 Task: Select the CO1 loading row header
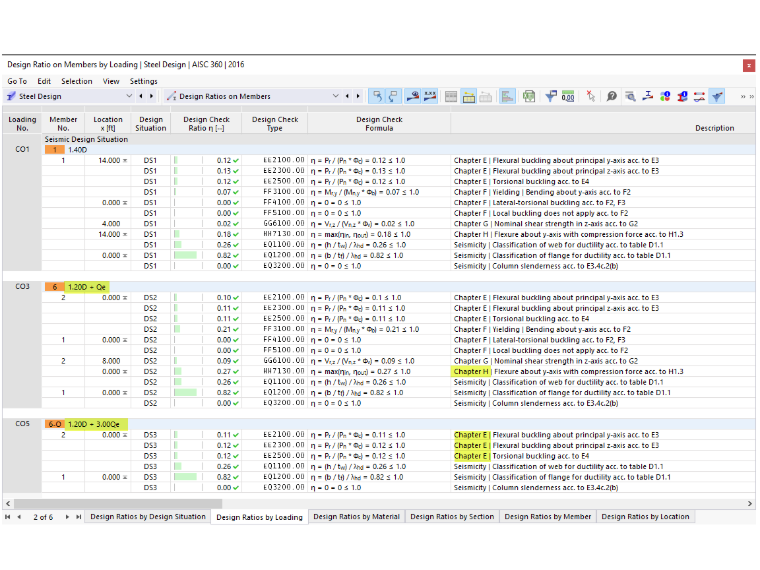22,149
